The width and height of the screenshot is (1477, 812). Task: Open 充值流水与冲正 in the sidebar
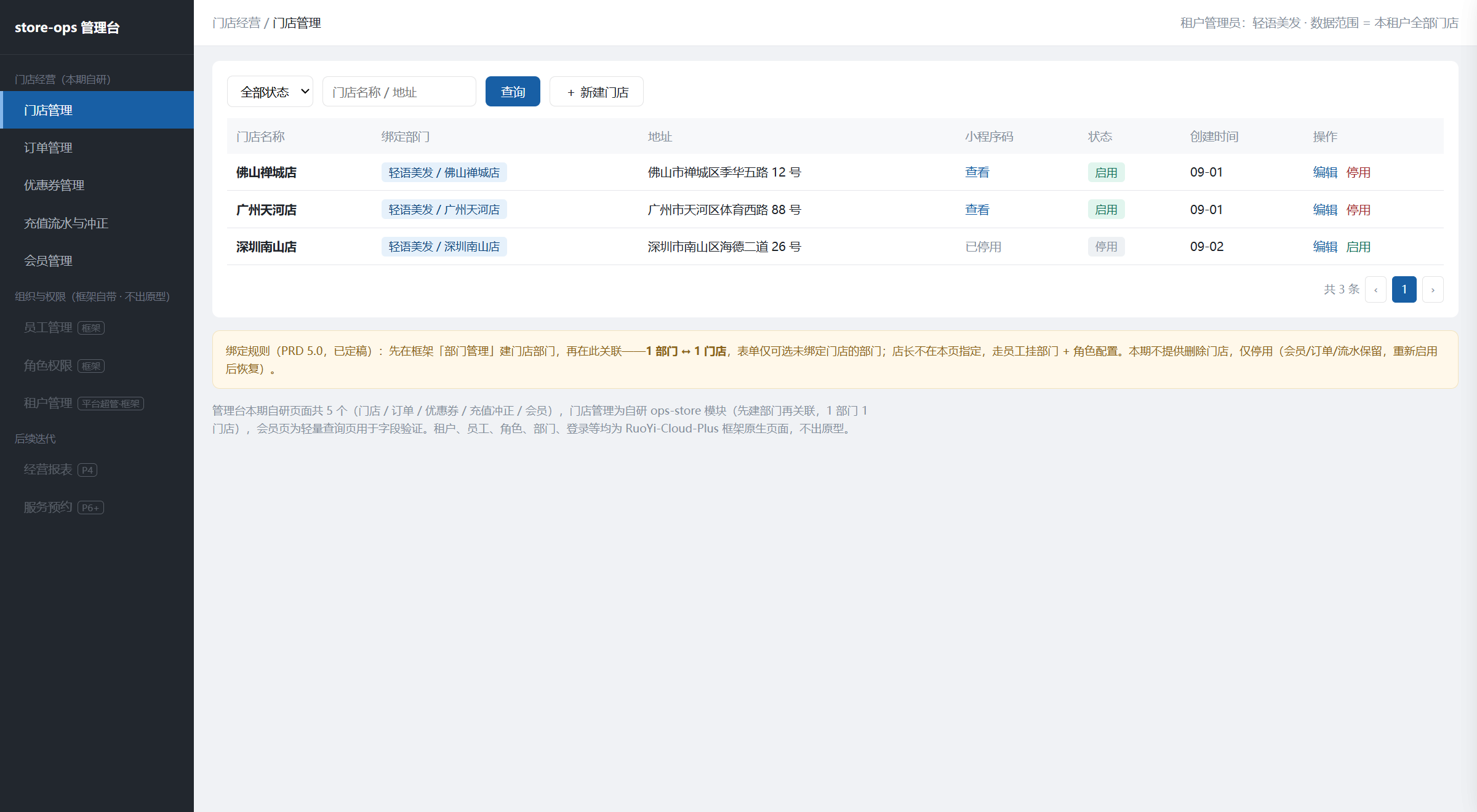point(97,223)
